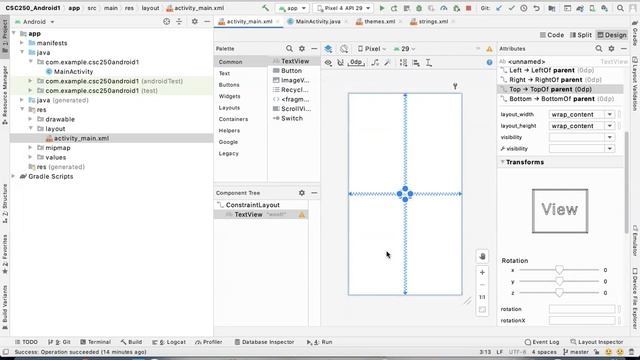
Task: Open the visibility dropdown arrow
Action: point(609,138)
